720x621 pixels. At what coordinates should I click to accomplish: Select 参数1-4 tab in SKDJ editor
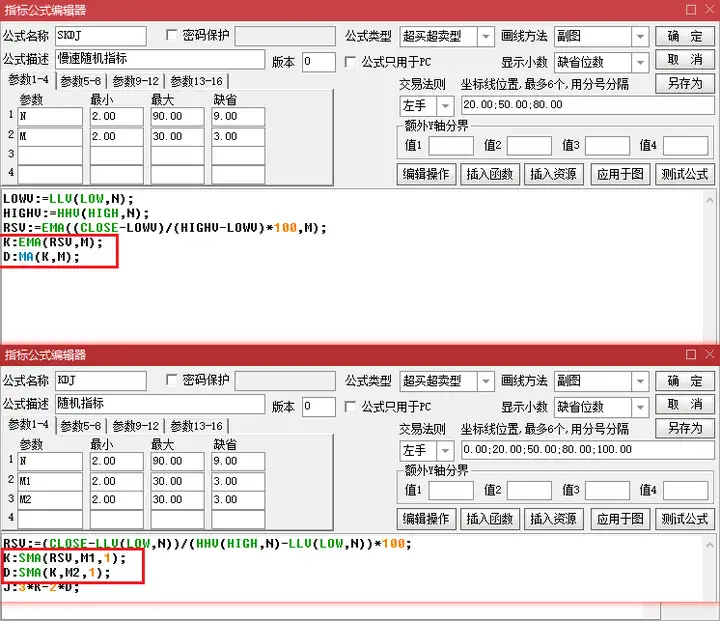coord(28,80)
